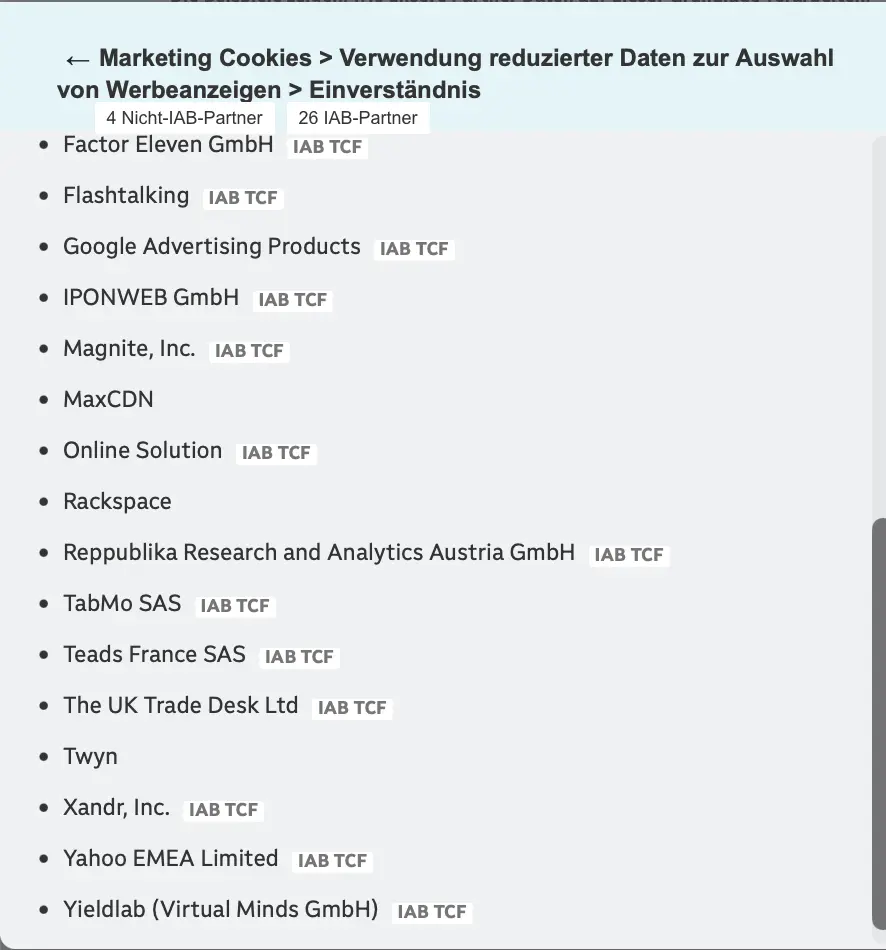
Task: Open Google Advertising Products partner entry
Action: point(212,246)
